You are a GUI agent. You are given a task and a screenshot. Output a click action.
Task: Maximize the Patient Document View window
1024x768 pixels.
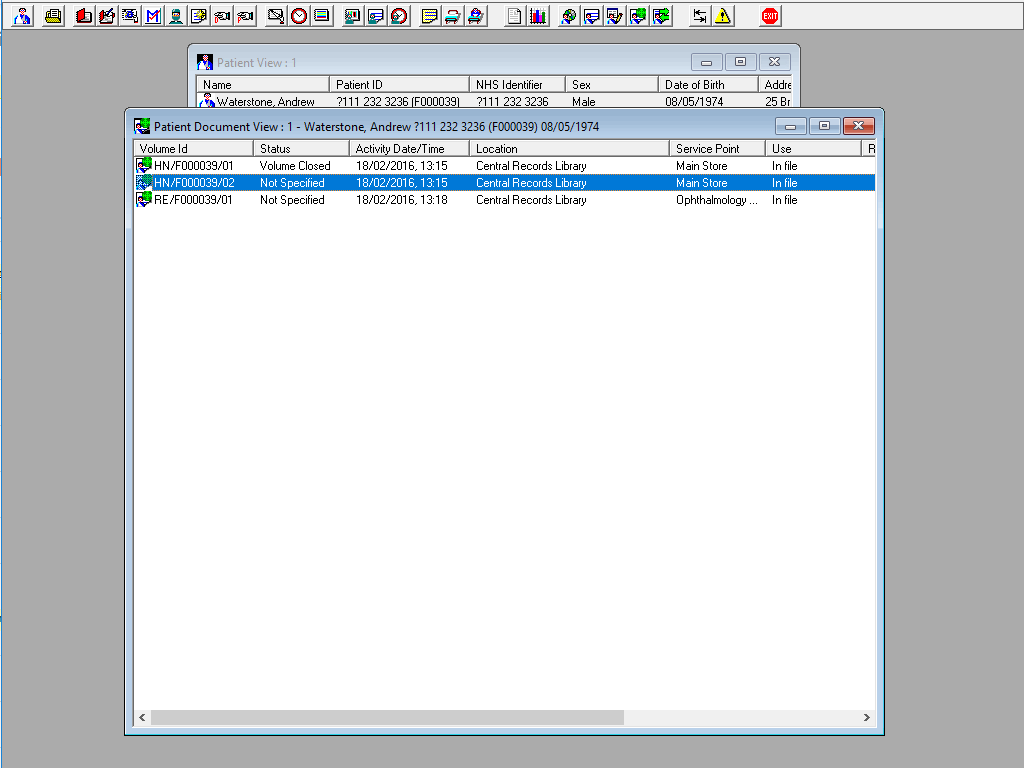pos(824,126)
